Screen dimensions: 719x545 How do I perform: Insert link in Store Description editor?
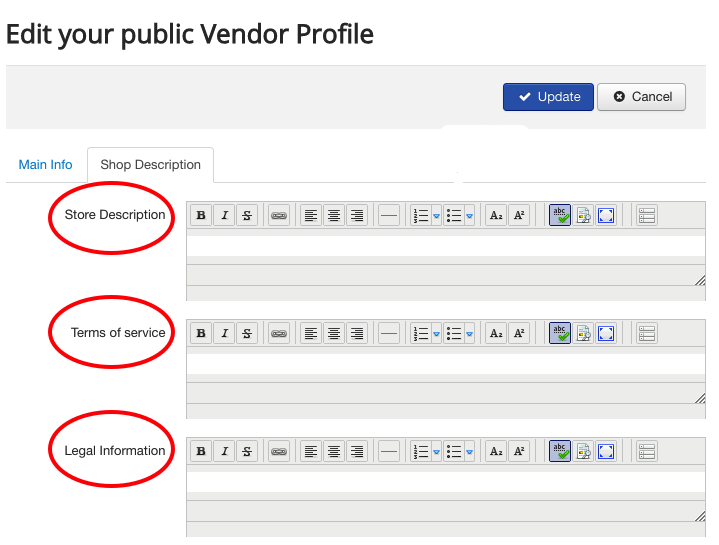(x=279, y=215)
